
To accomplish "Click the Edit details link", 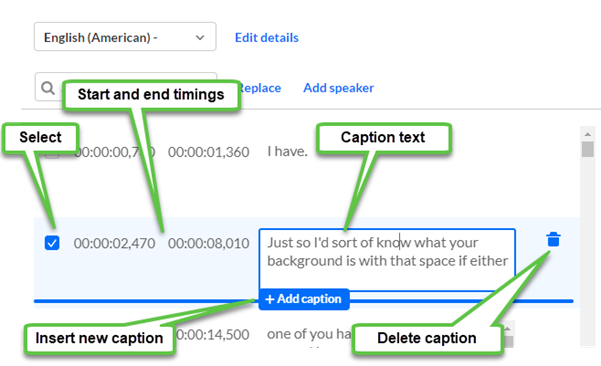I will tap(266, 38).
